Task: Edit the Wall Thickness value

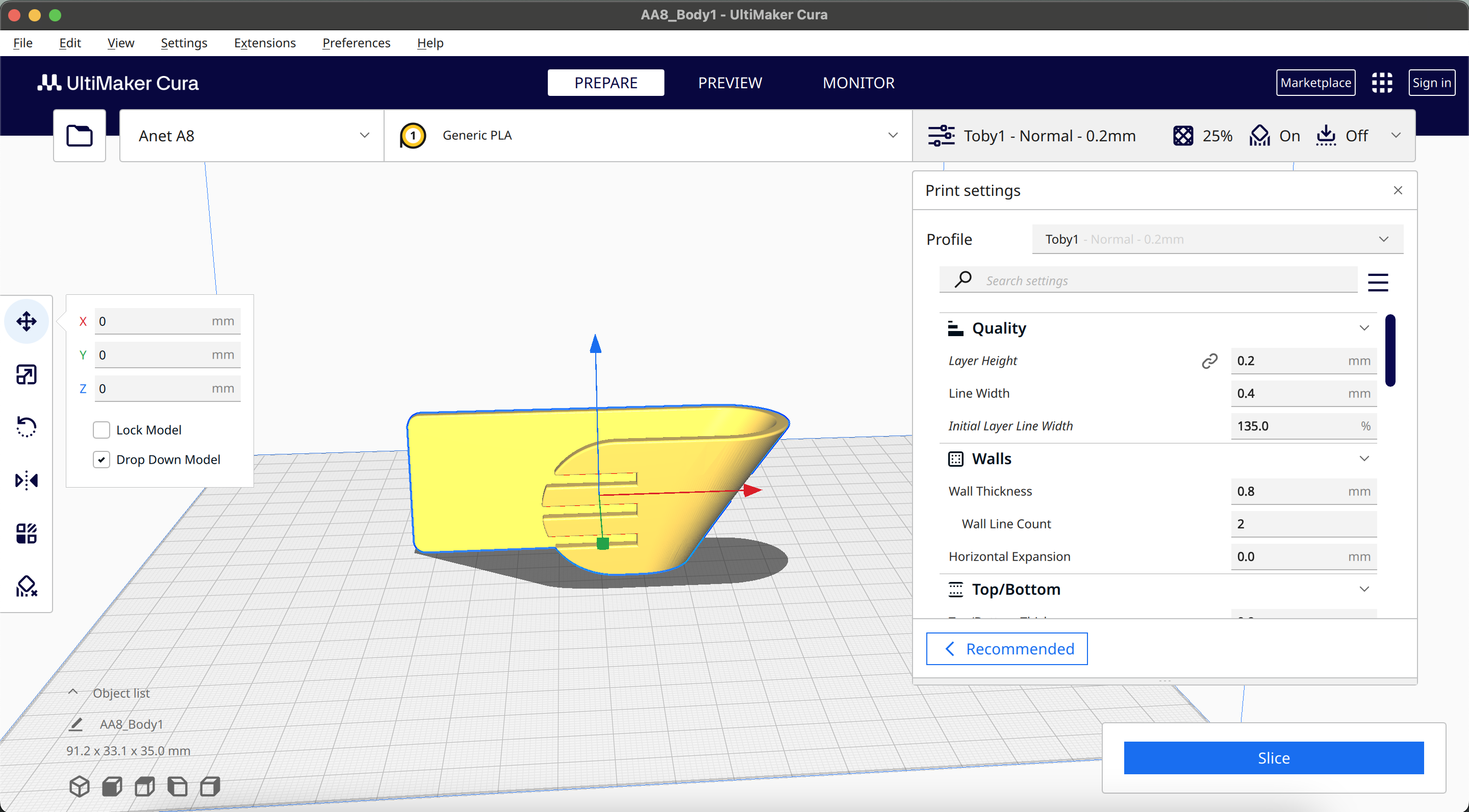Action: point(1304,492)
